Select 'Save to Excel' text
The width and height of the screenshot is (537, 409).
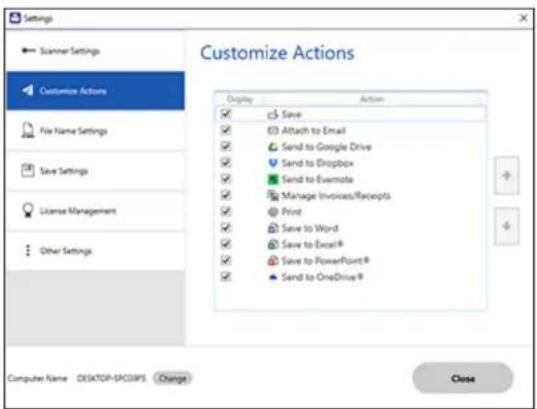[312, 245]
